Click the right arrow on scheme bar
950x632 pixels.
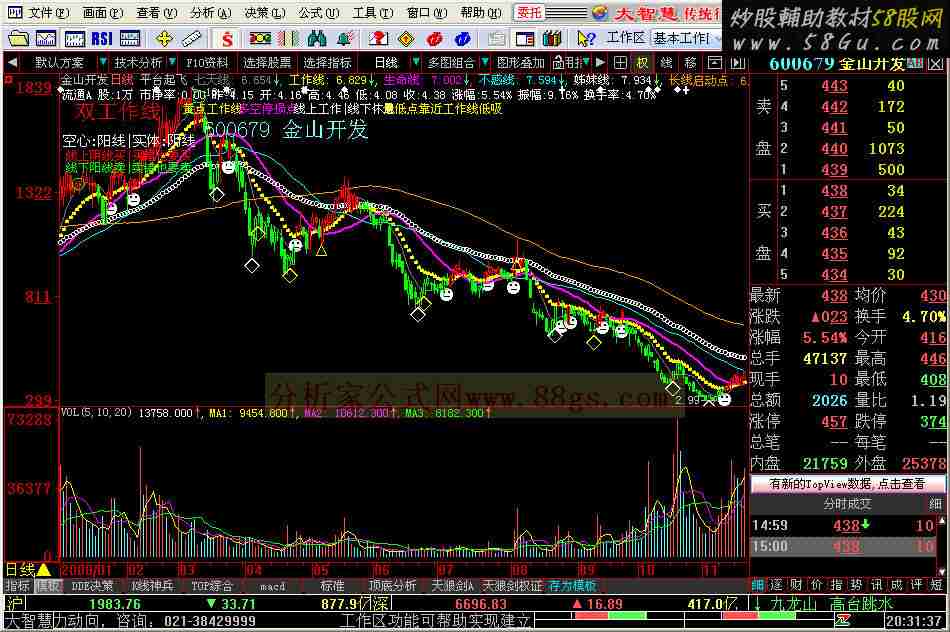point(600,62)
